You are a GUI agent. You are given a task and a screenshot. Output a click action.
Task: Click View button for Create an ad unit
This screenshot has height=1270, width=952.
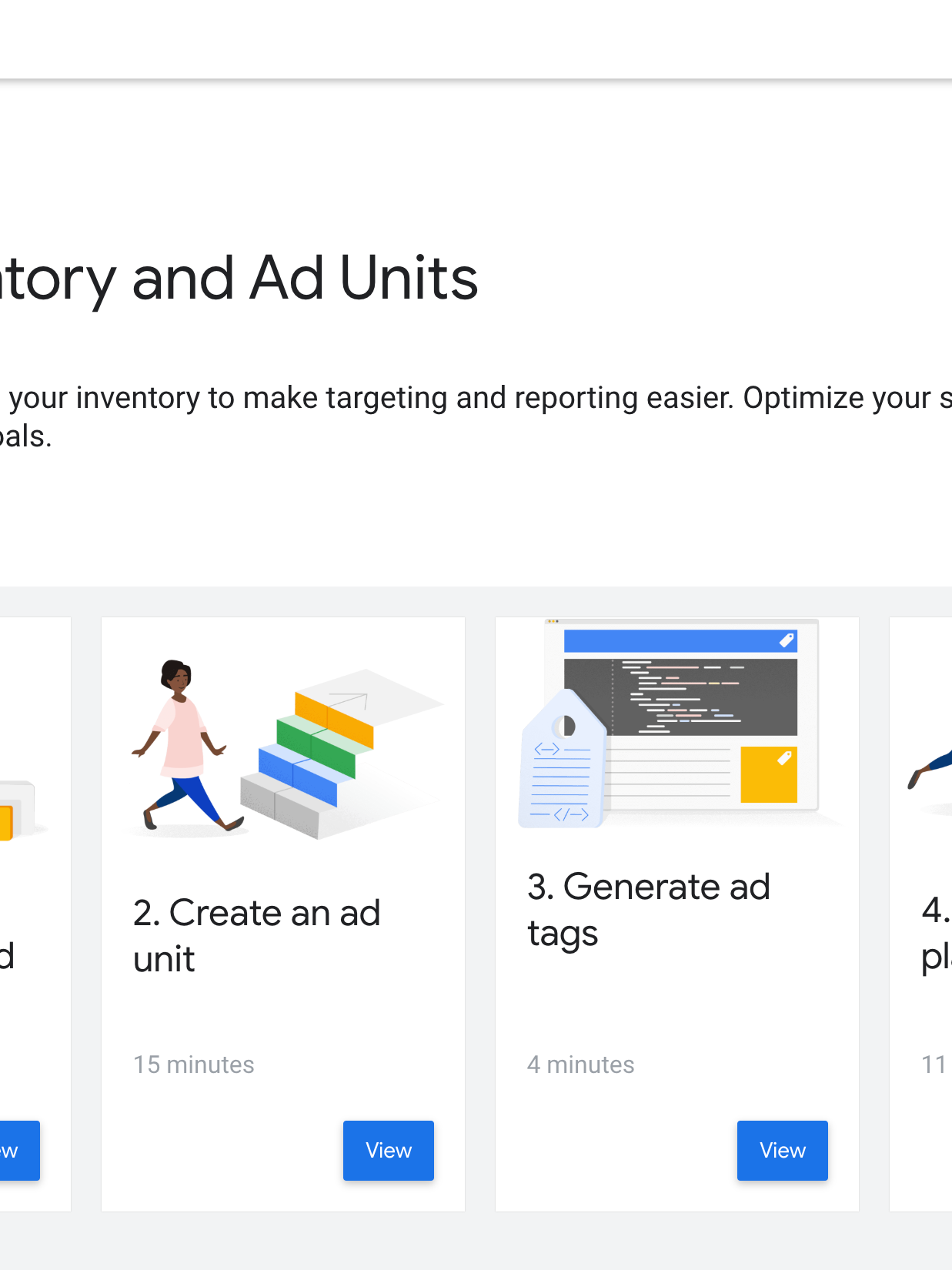(388, 1150)
